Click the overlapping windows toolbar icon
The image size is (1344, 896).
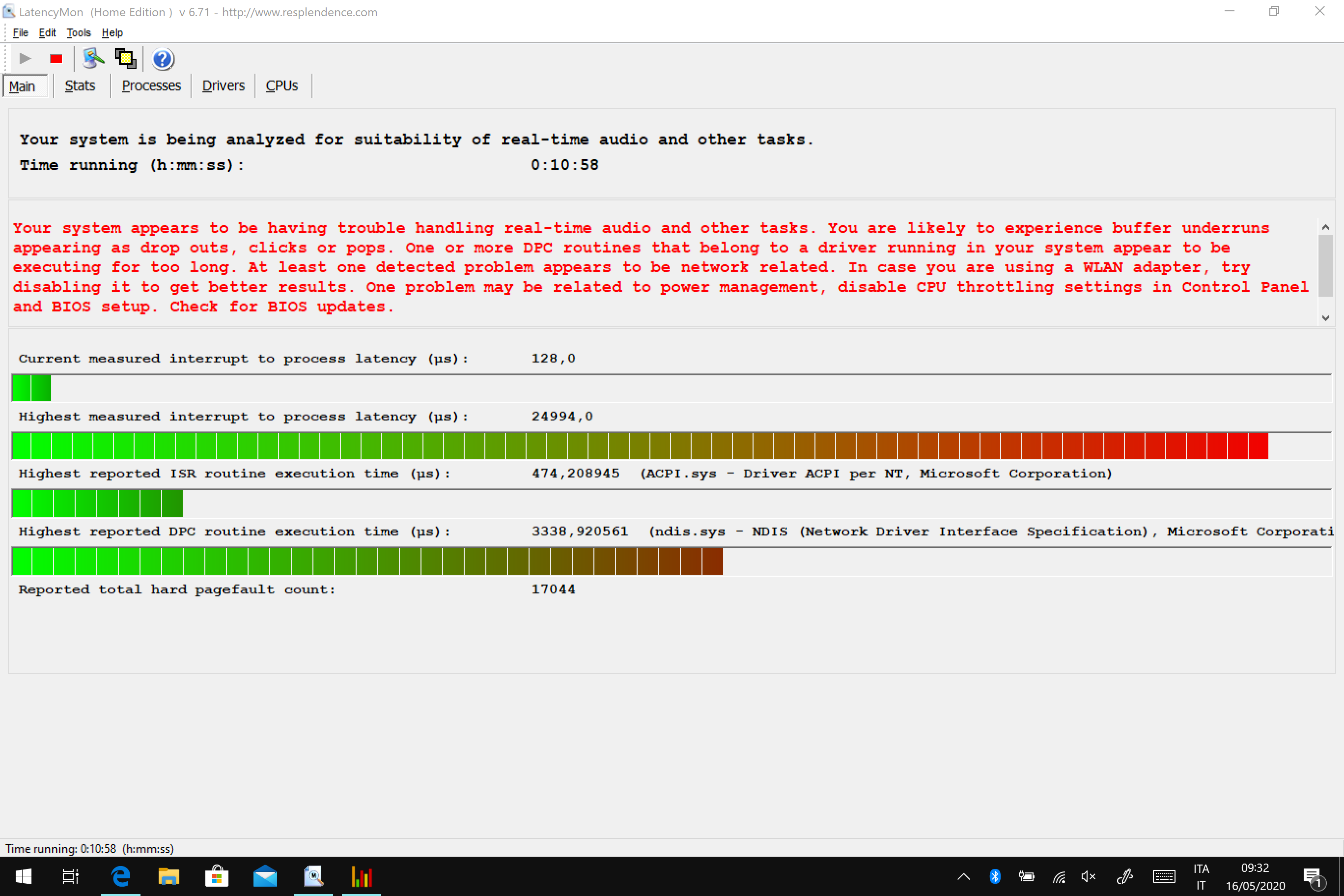click(x=125, y=58)
